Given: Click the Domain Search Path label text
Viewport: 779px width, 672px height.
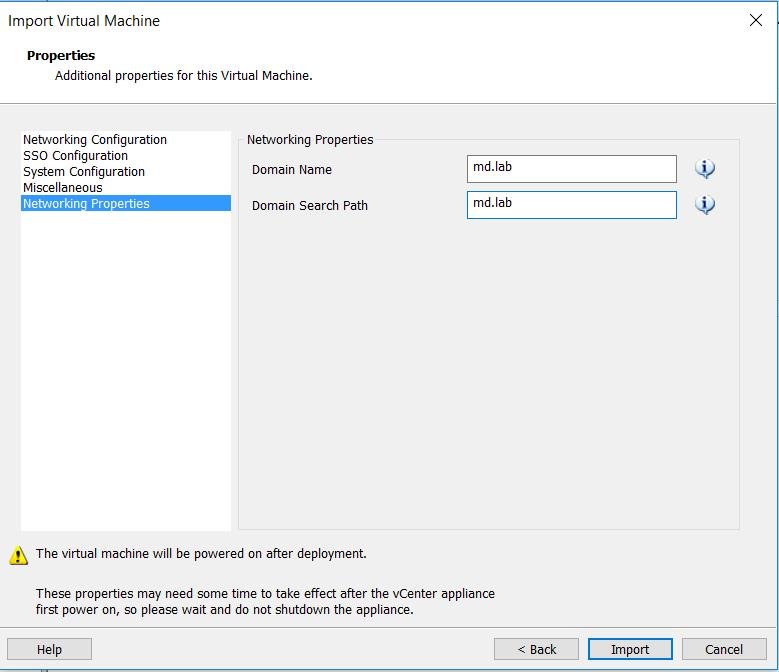Looking at the screenshot, I should pos(310,206).
